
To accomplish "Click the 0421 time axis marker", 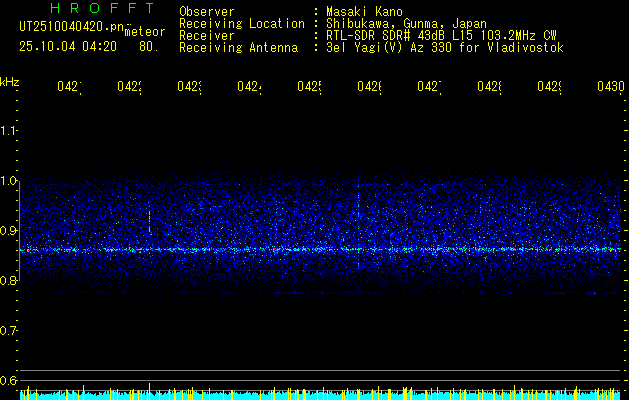I will tap(69, 87).
